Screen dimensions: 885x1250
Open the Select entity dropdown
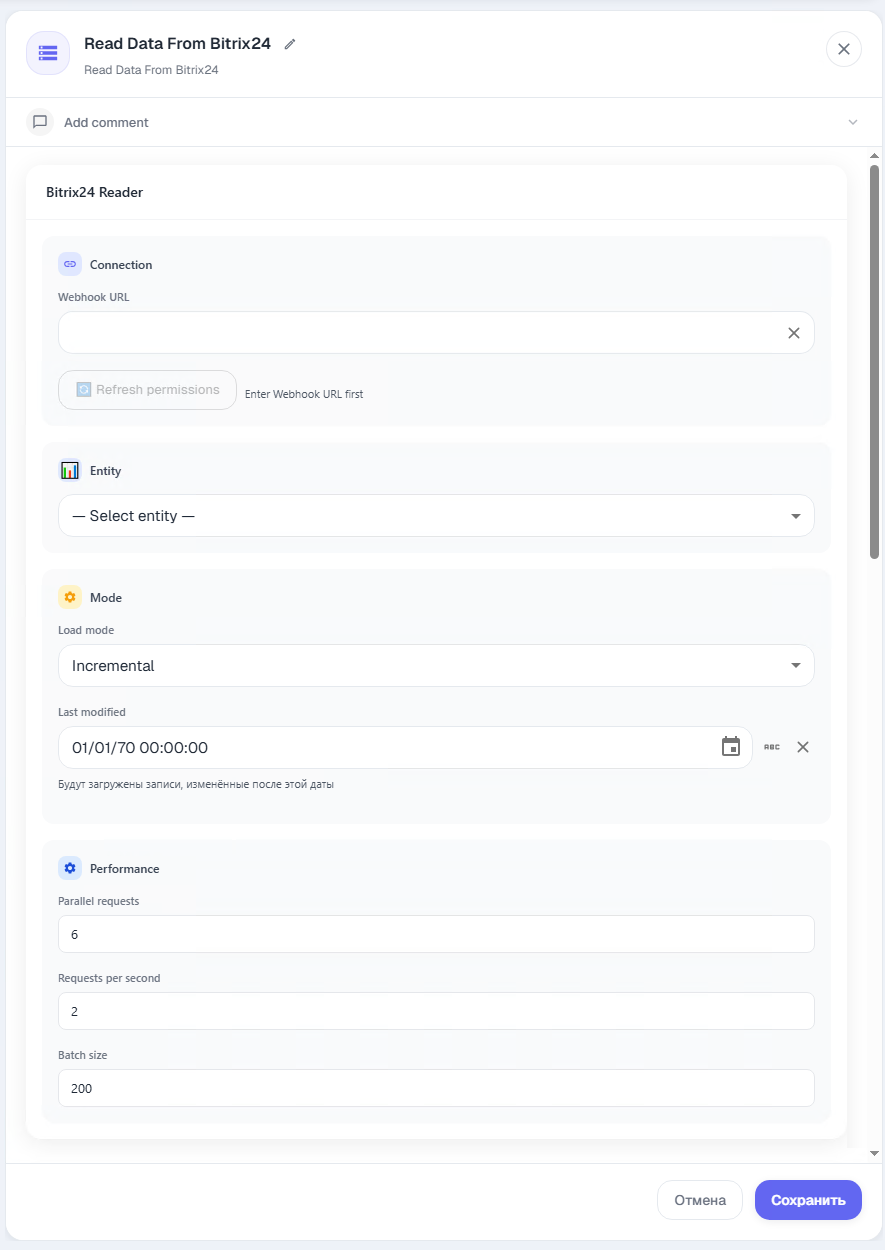pos(436,516)
